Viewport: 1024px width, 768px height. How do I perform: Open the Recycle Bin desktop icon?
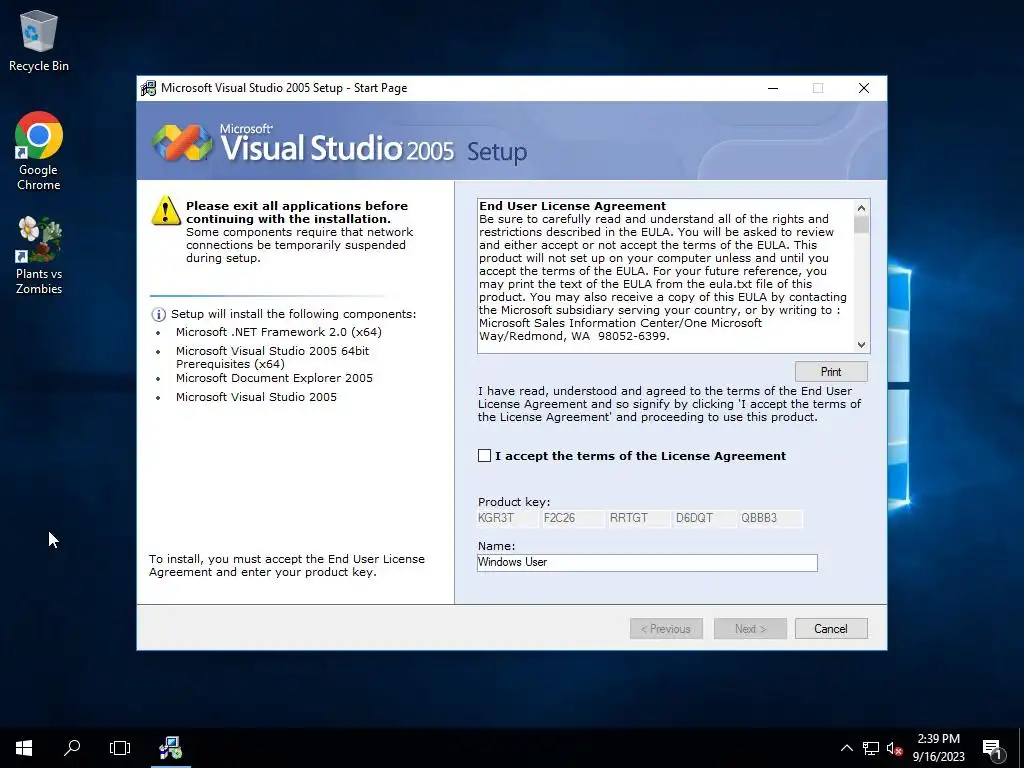click(x=39, y=40)
